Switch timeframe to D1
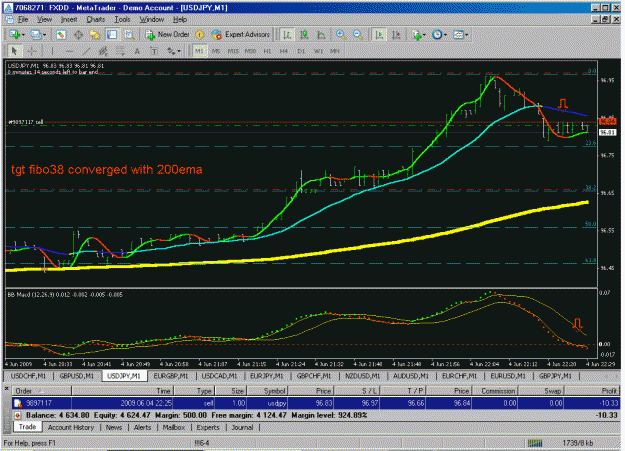The height and width of the screenshot is (451, 625). tap(301, 51)
